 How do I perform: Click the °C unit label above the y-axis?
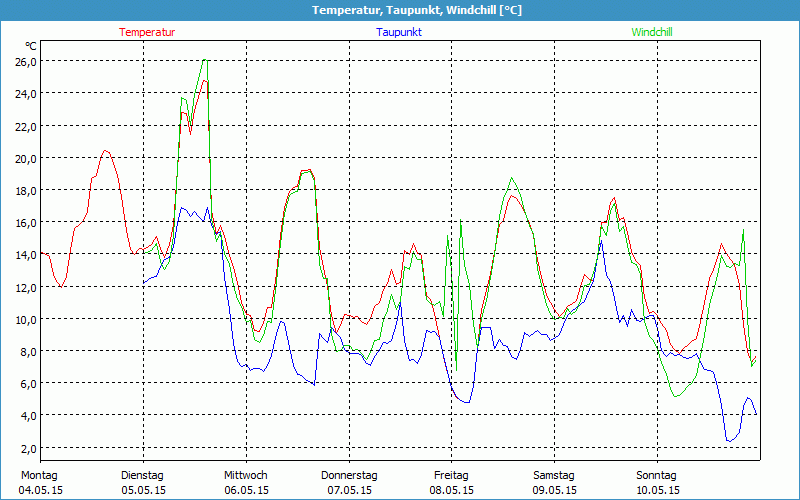tap(31, 46)
